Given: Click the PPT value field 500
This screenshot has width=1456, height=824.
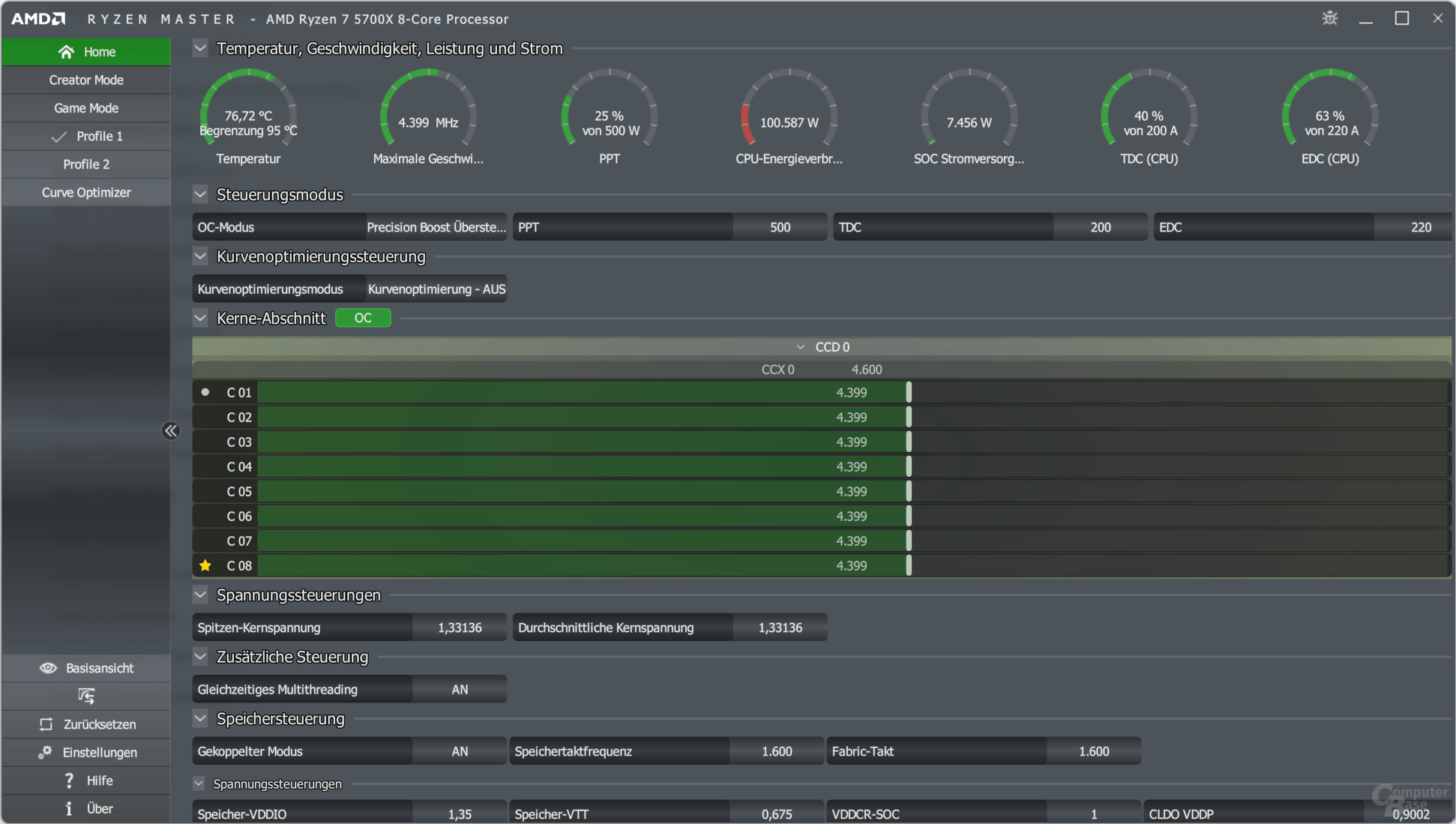Looking at the screenshot, I should coord(780,227).
